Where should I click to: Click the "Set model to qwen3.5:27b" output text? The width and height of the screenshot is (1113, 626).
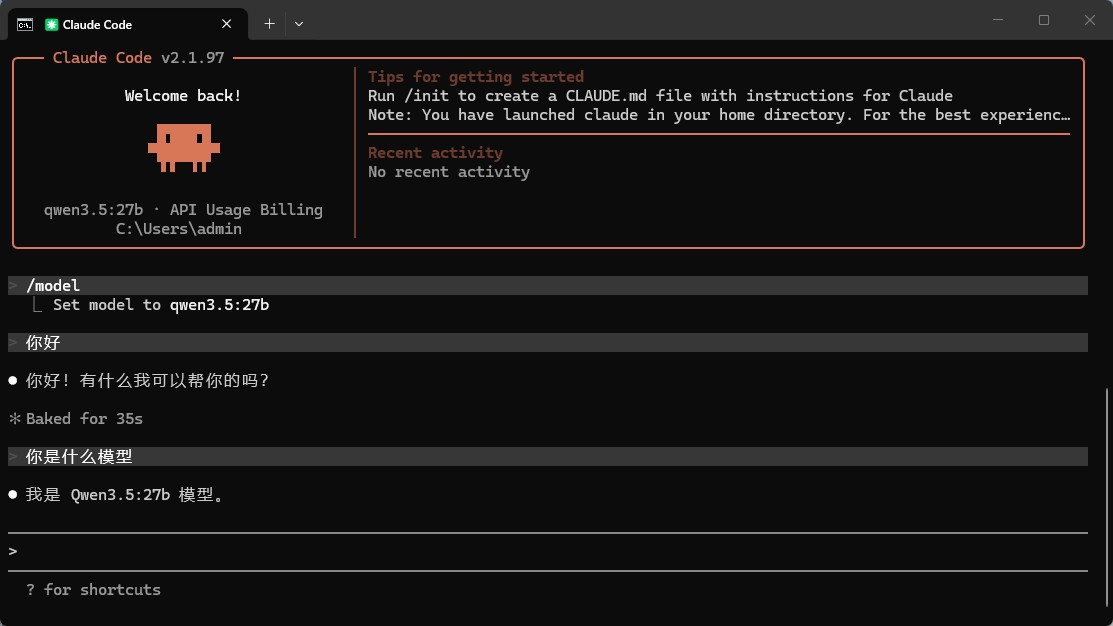point(161,305)
